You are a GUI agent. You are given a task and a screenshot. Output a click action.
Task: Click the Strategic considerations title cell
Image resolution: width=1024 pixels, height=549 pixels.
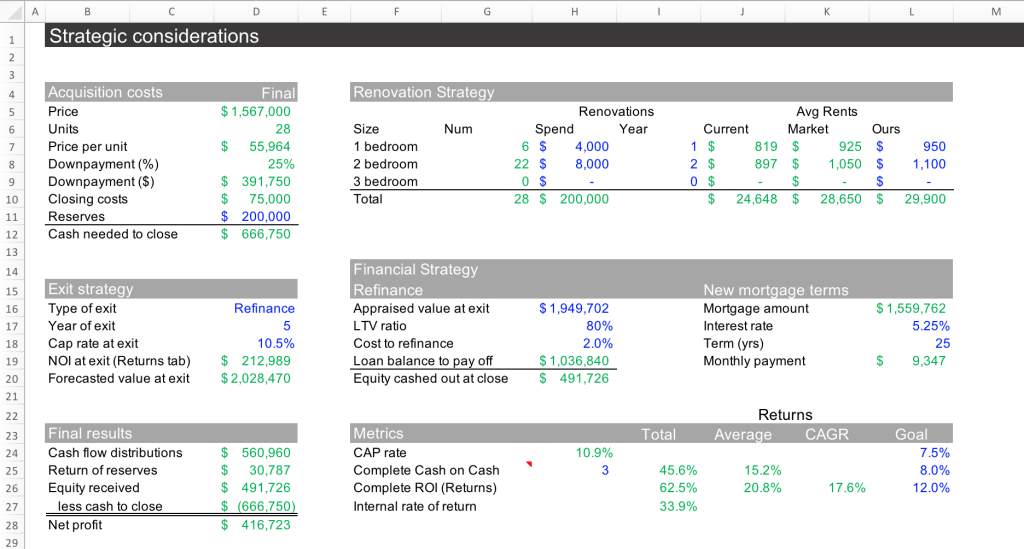click(155, 37)
